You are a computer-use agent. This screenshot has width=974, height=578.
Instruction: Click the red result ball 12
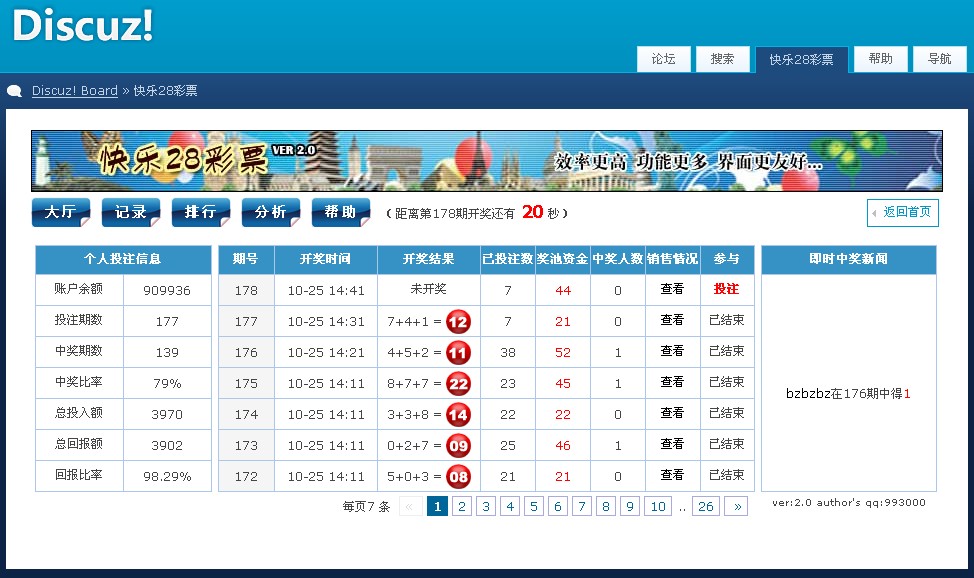click(458, 322)
